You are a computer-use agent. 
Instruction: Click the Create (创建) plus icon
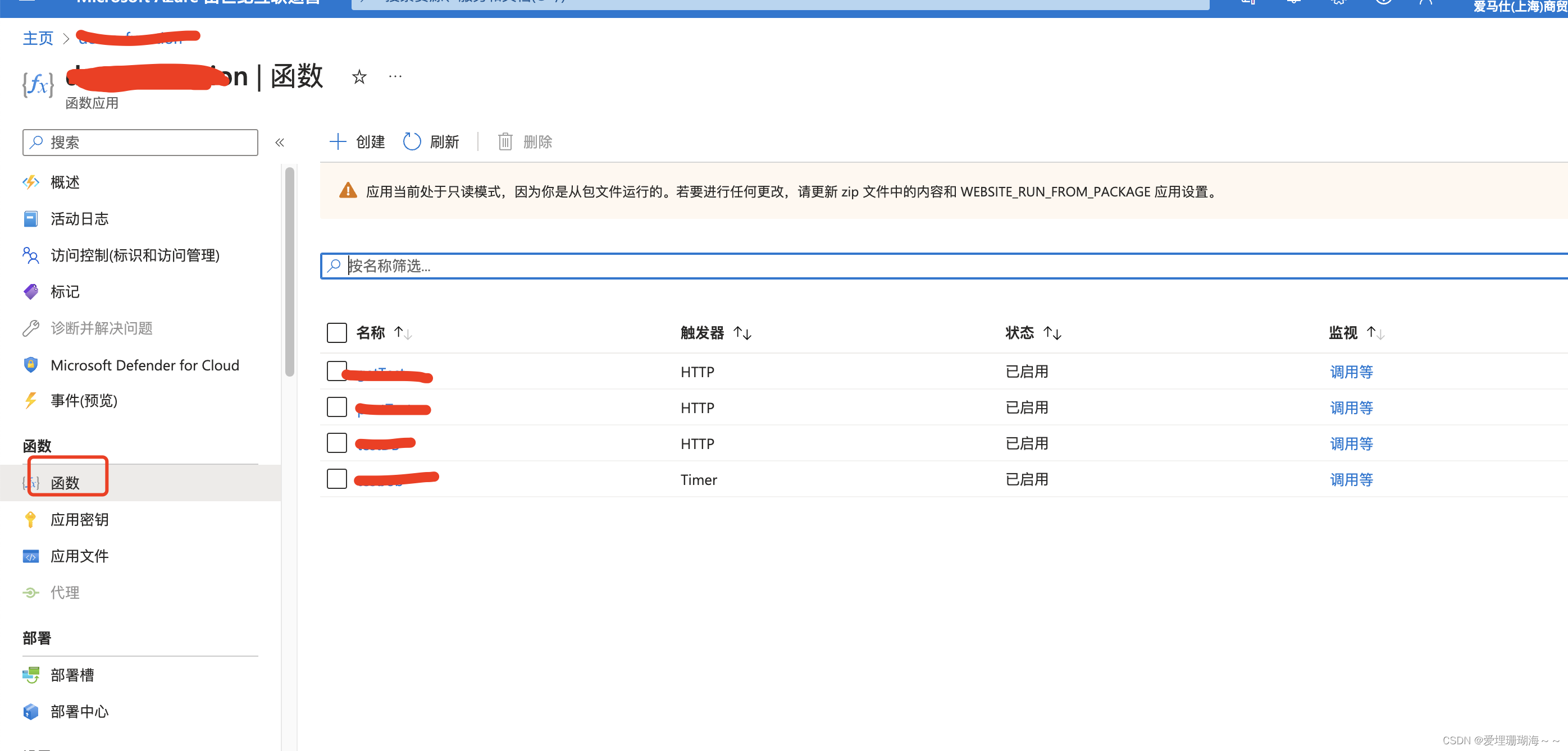coord(338,142)
